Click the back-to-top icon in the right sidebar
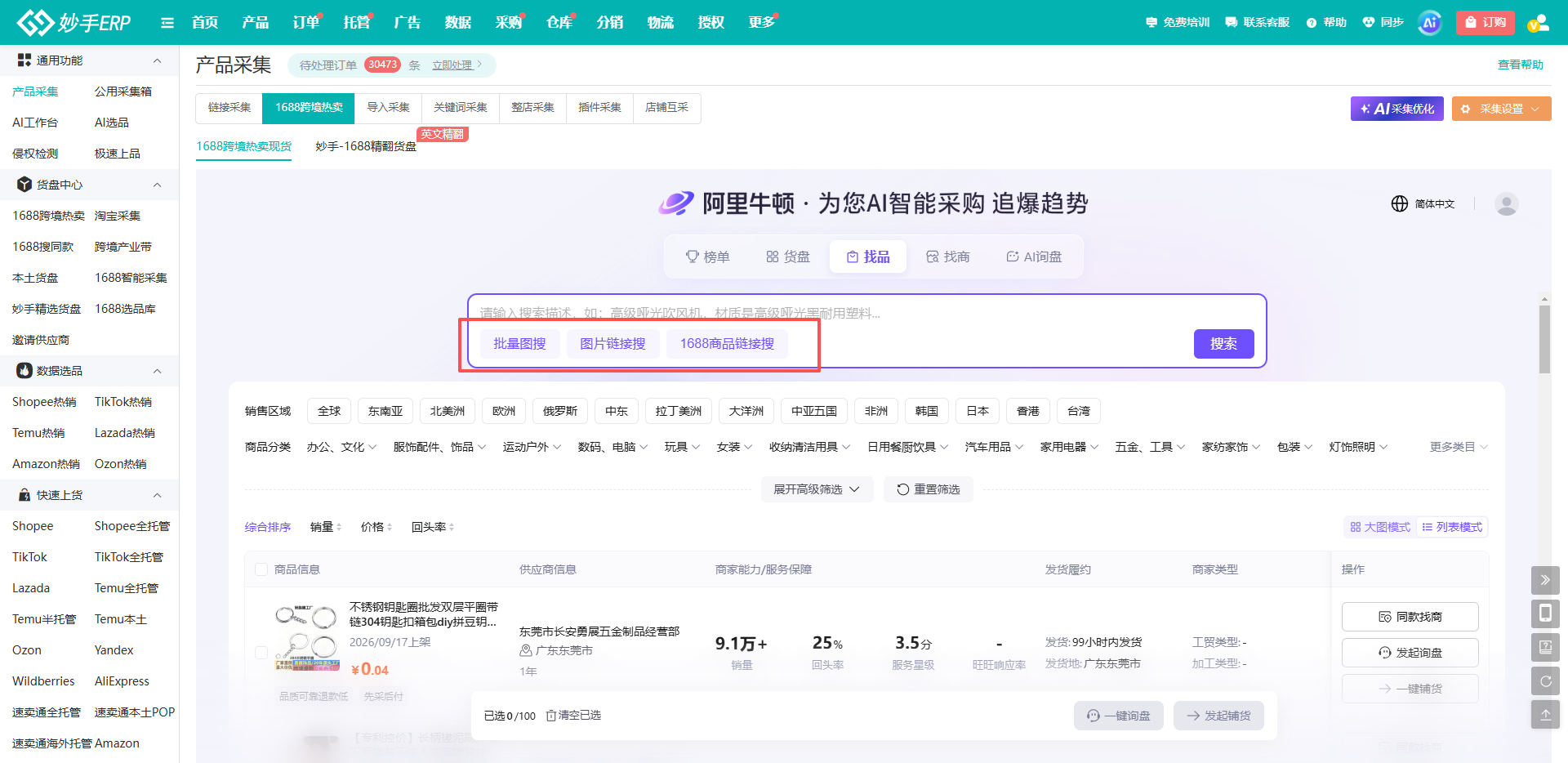The width and height of the screenshot is (1568, 763). click(1545, 714)
